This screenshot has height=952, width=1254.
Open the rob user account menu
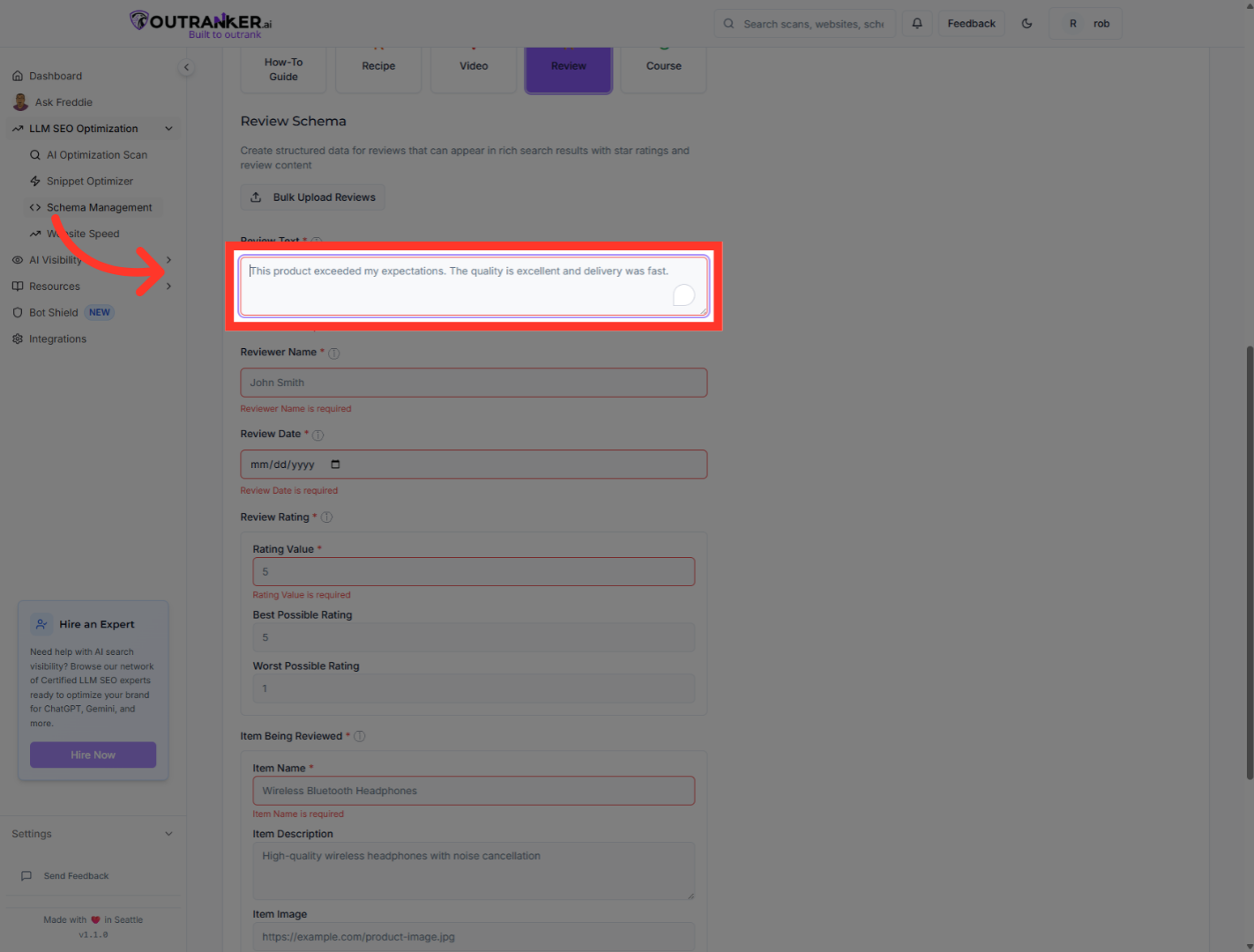tap(1086, 24)
